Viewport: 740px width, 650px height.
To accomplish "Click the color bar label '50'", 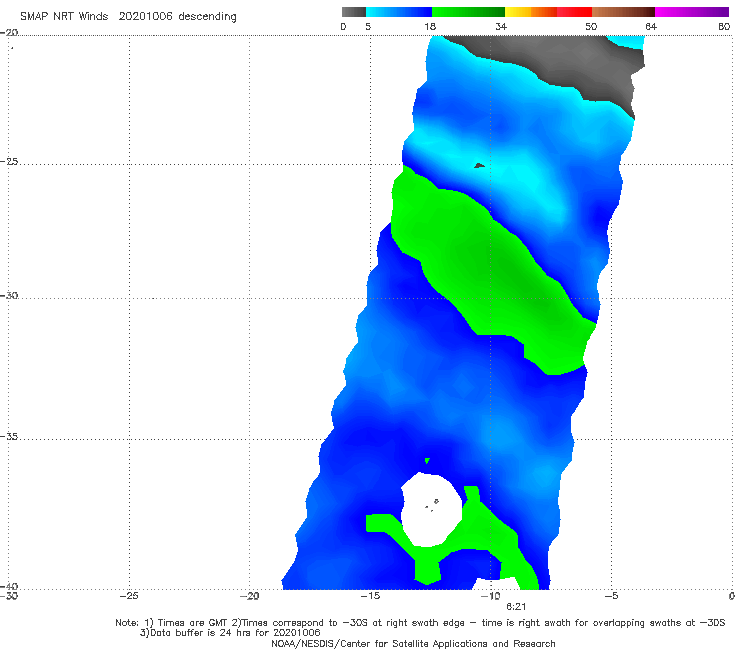I will [591, 26].
